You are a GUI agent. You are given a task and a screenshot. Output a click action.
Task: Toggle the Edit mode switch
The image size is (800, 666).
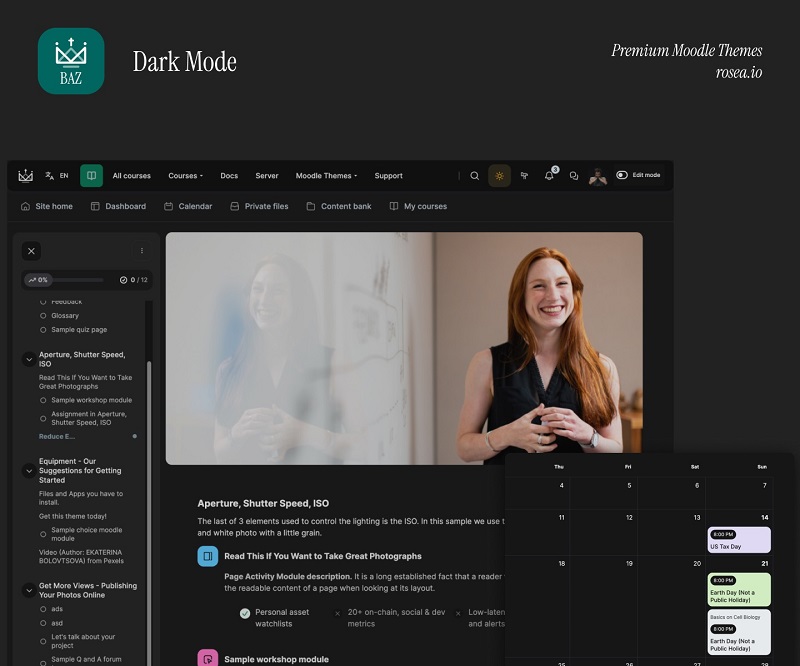pos(622,175)
